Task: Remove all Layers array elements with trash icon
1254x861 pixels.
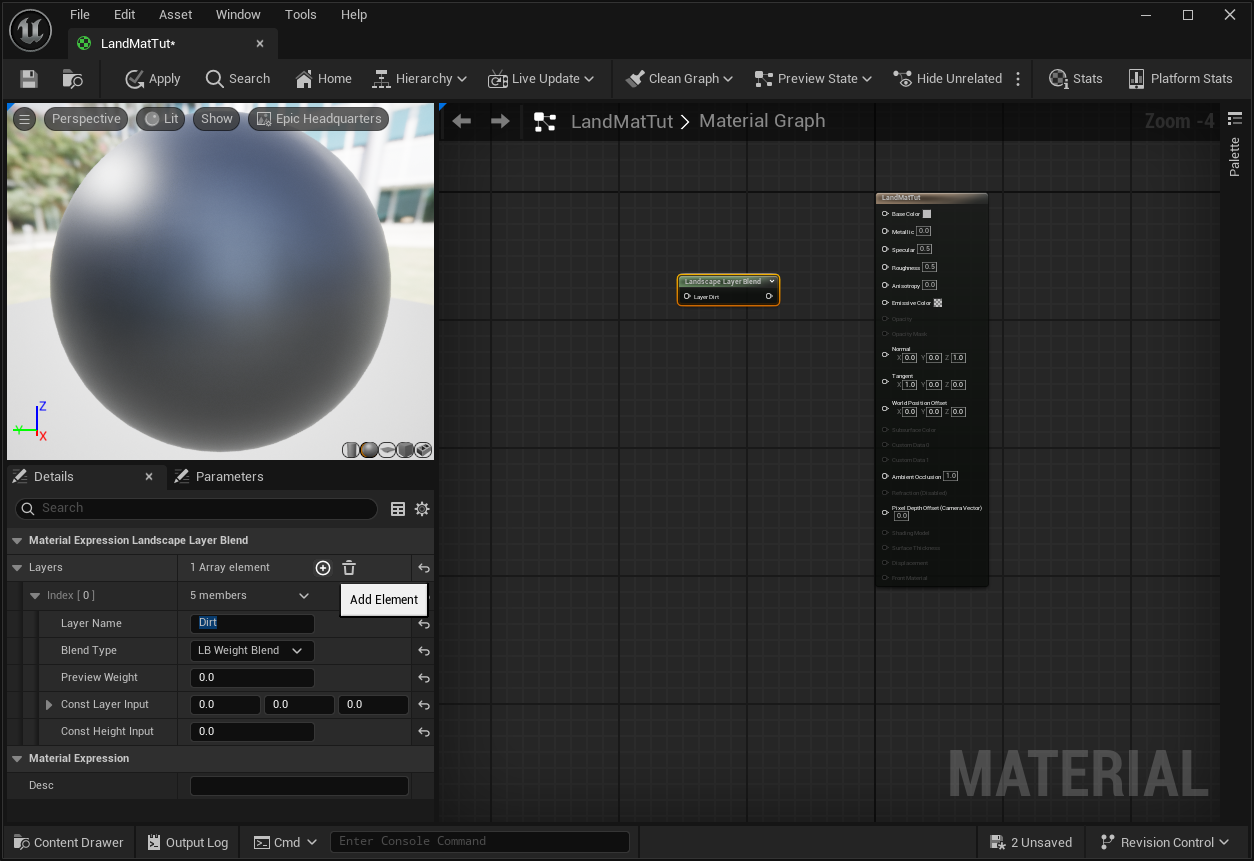Action: tap(349, 568)
